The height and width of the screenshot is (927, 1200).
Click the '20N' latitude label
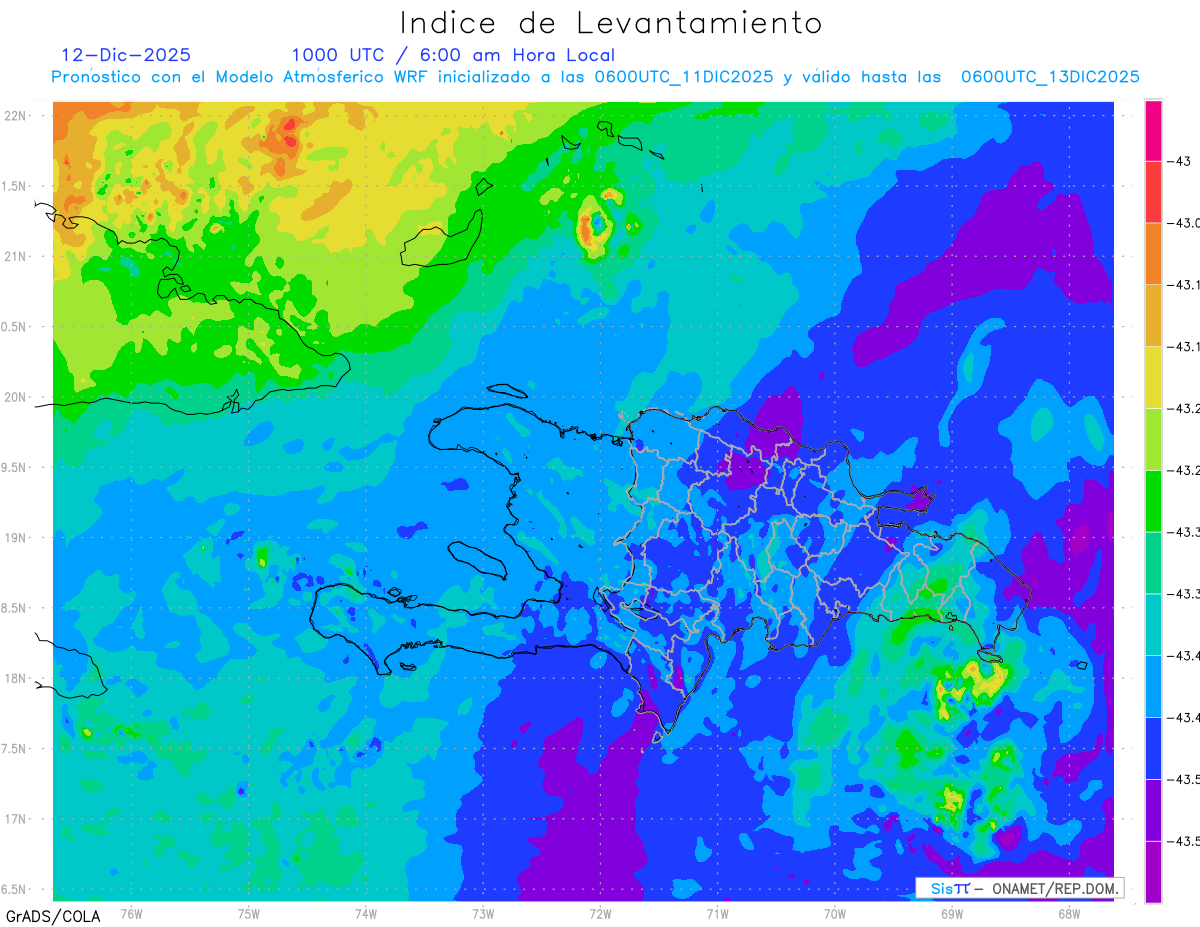17,397
